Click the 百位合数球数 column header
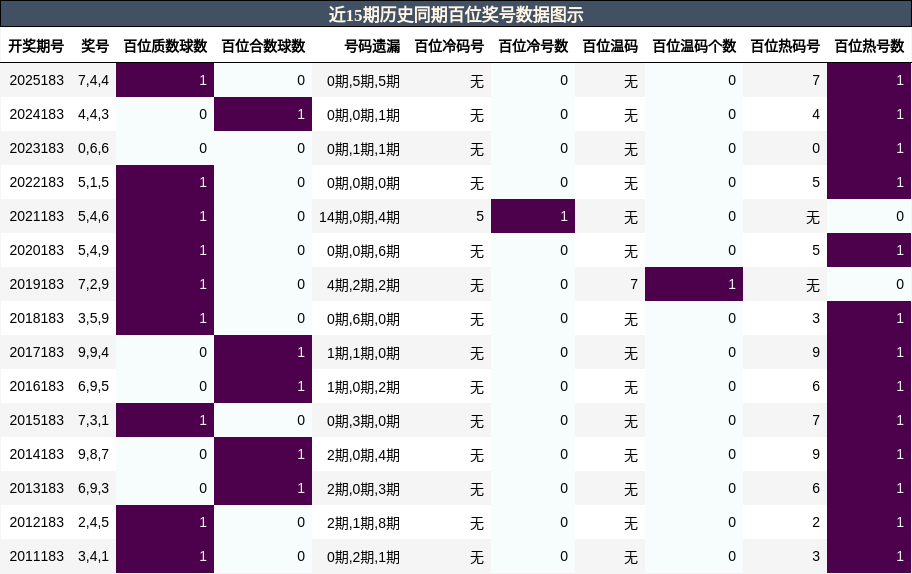The width and height of the screenshot is (912, 574). 263,46
